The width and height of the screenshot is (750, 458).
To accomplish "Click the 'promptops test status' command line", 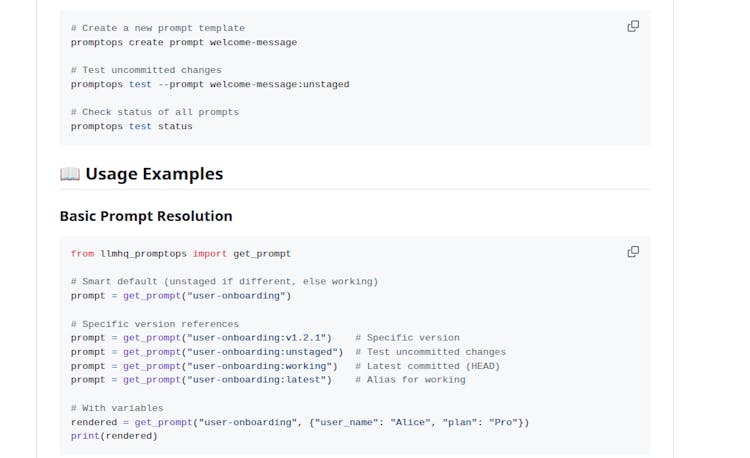I will pyautogui.click(x=131, y=126).
